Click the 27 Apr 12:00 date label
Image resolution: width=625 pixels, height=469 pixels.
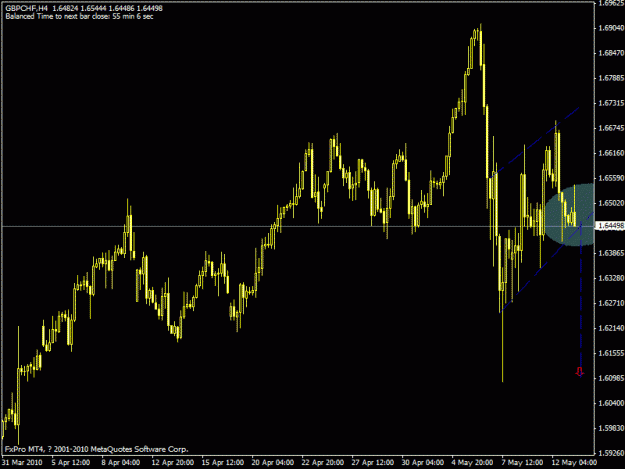373,463
